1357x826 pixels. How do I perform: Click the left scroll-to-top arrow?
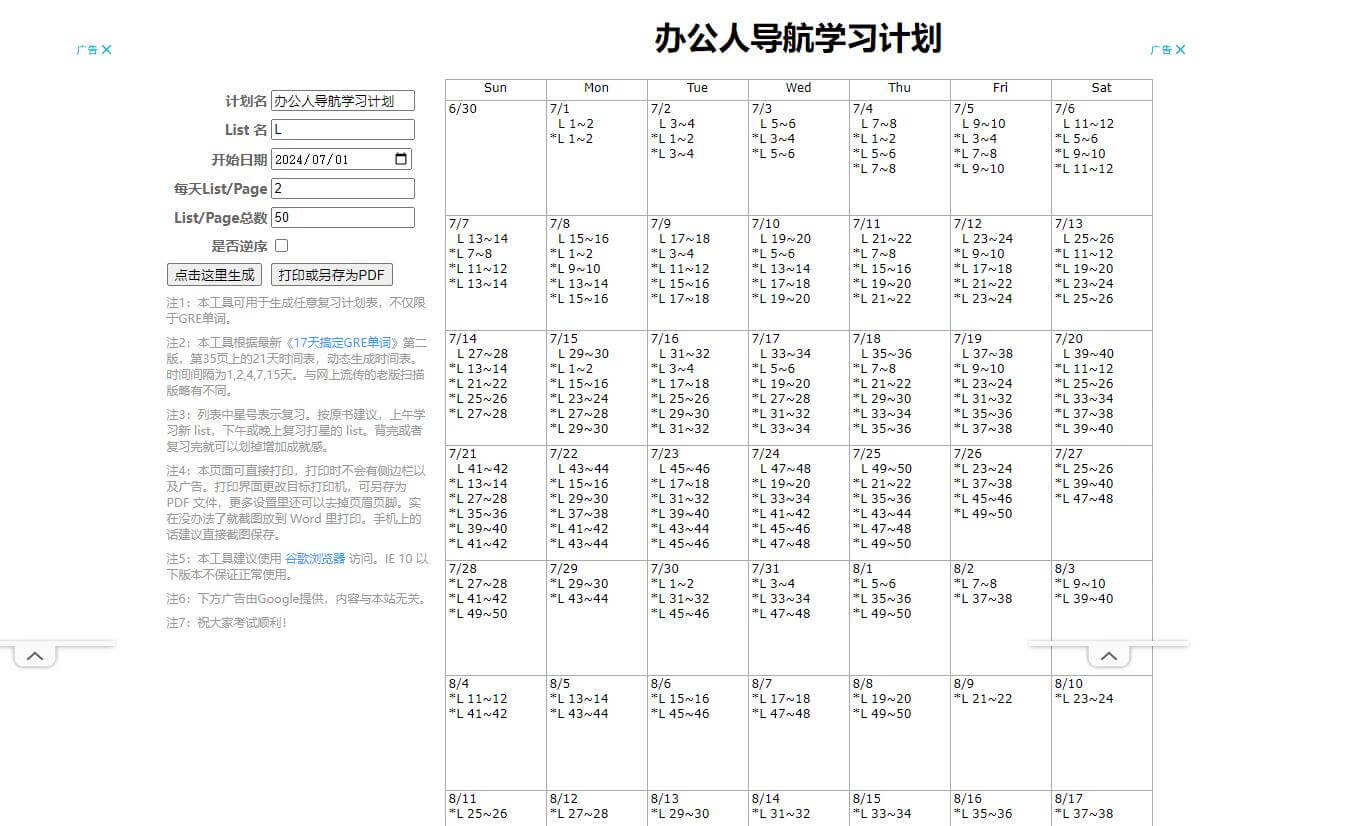(34, 655)
